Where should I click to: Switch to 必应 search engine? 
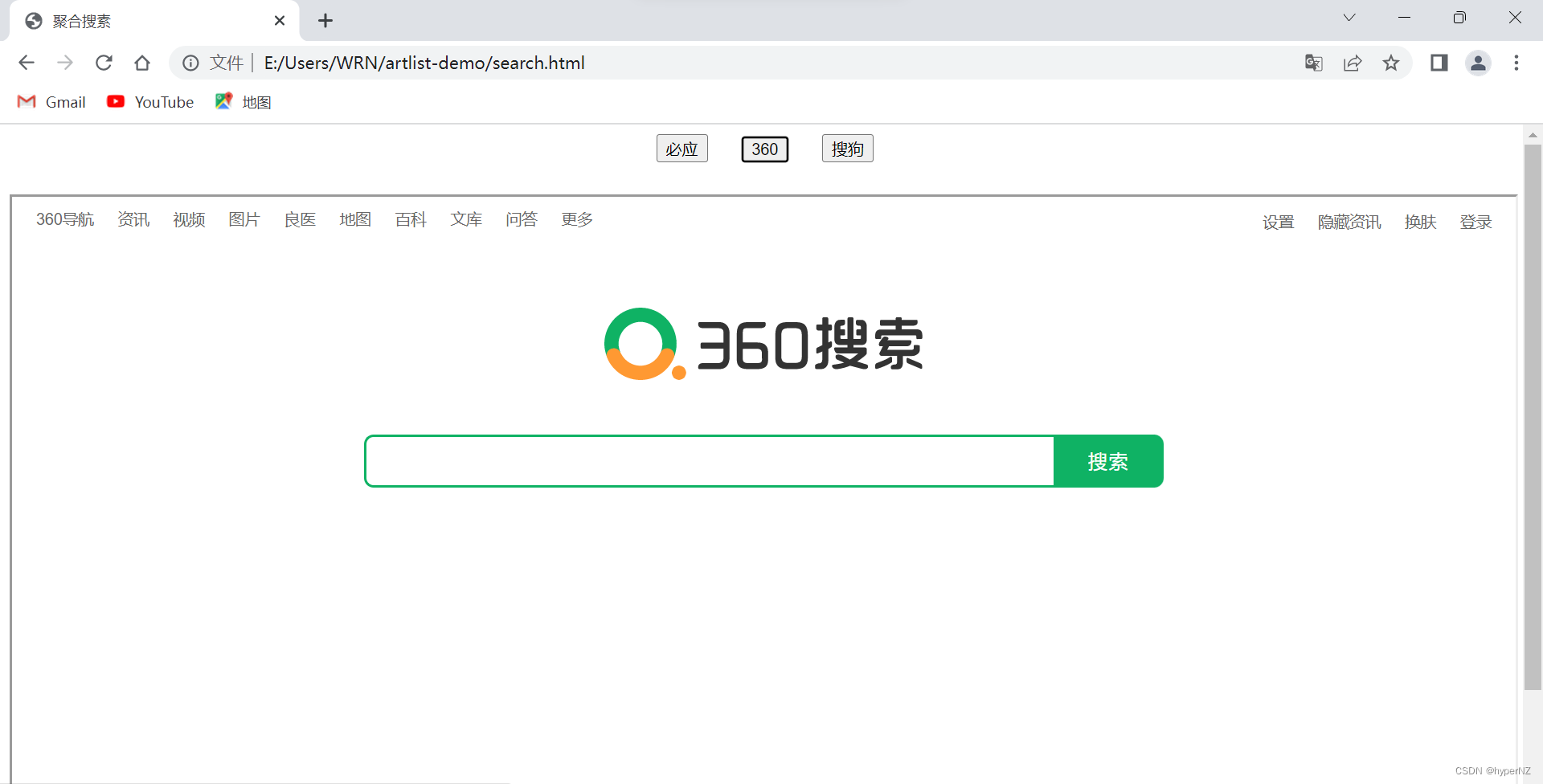click(682, 149)
